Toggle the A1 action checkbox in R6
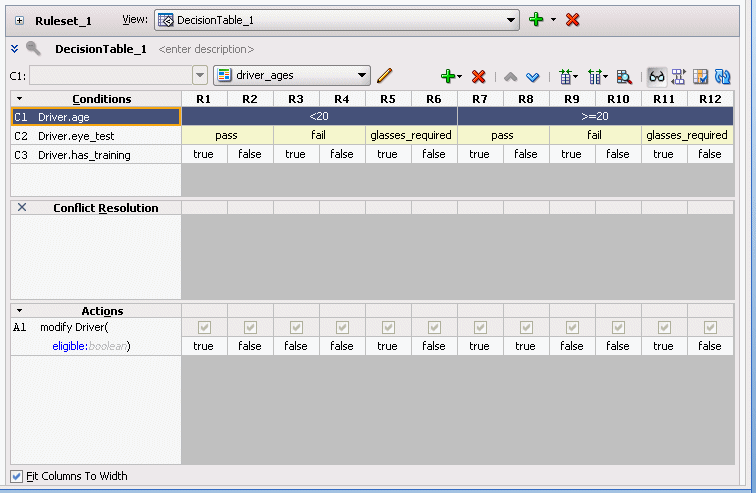This screenshot has height=493, width=756. (x=434, y=328)
